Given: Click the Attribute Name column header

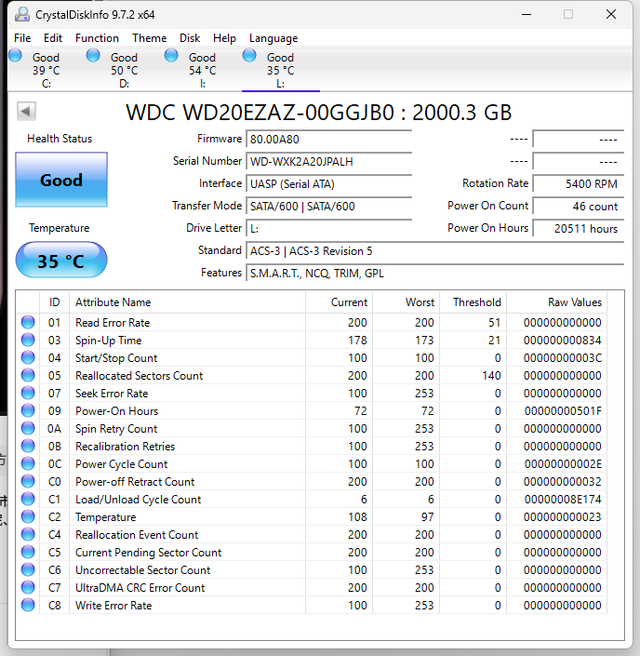Looking at the screenshot, I should (x=187, y=302).
